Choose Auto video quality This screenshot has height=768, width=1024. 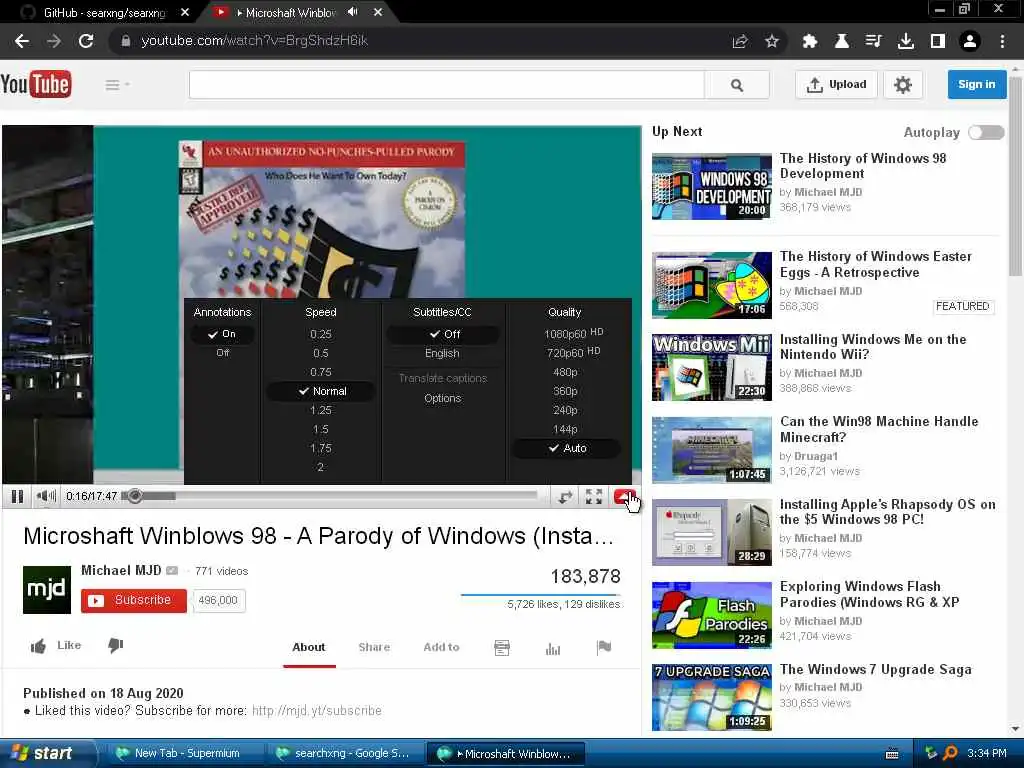pos(566,448)
